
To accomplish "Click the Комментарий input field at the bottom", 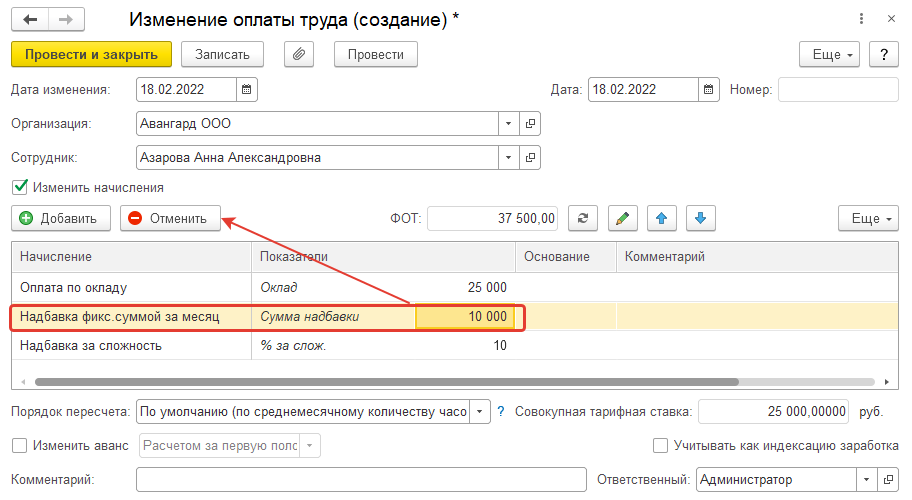I will coord(361,480).
